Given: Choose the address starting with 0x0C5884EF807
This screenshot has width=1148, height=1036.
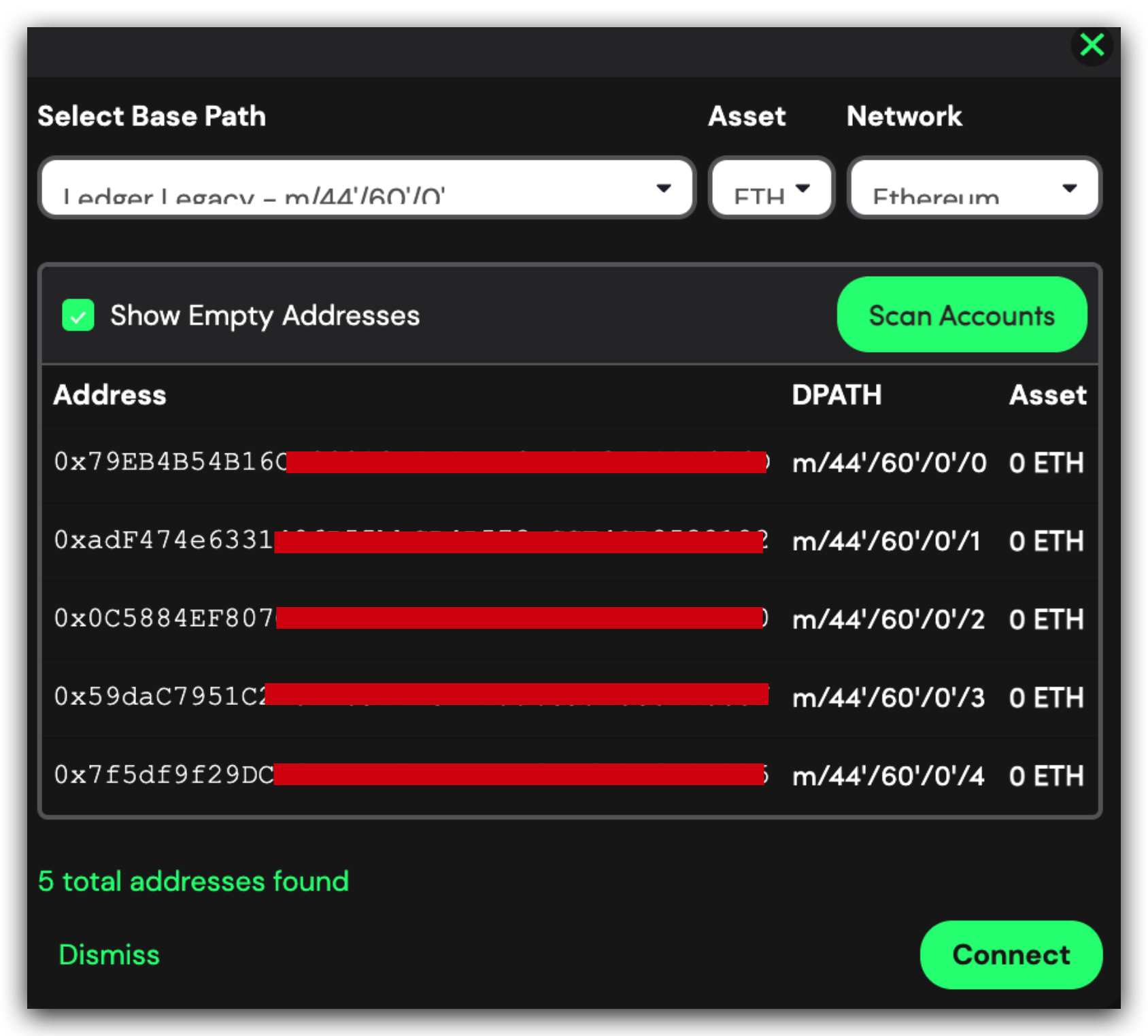Looking at the screenshot, I should [x=163, y=619].
